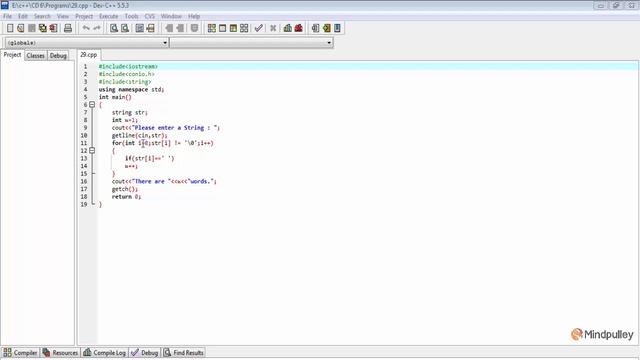Open the Tools menu
Screen dimensions: 640x360
[x=131, y=16]
